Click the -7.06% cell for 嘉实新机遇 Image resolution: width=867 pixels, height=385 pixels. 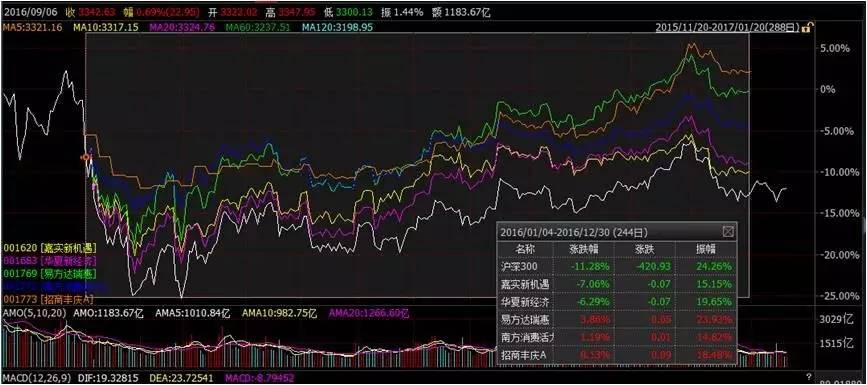tap(592, 284)
